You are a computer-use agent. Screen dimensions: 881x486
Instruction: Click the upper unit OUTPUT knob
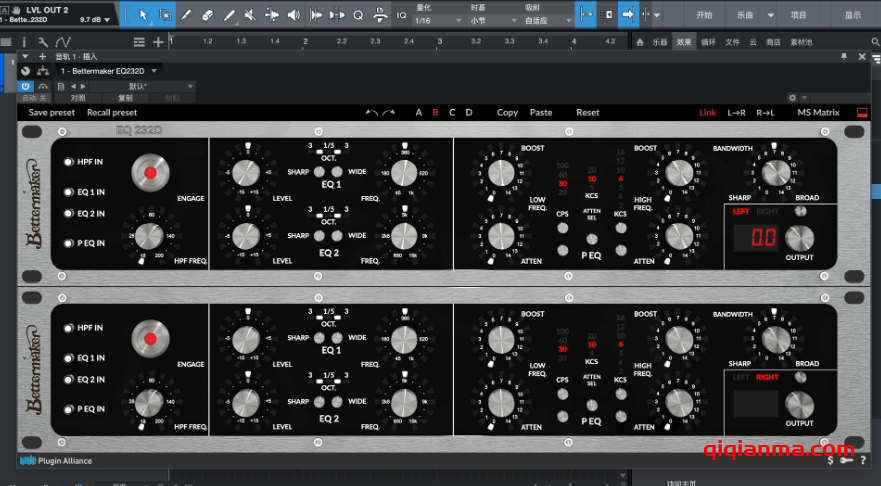point(799,238)
